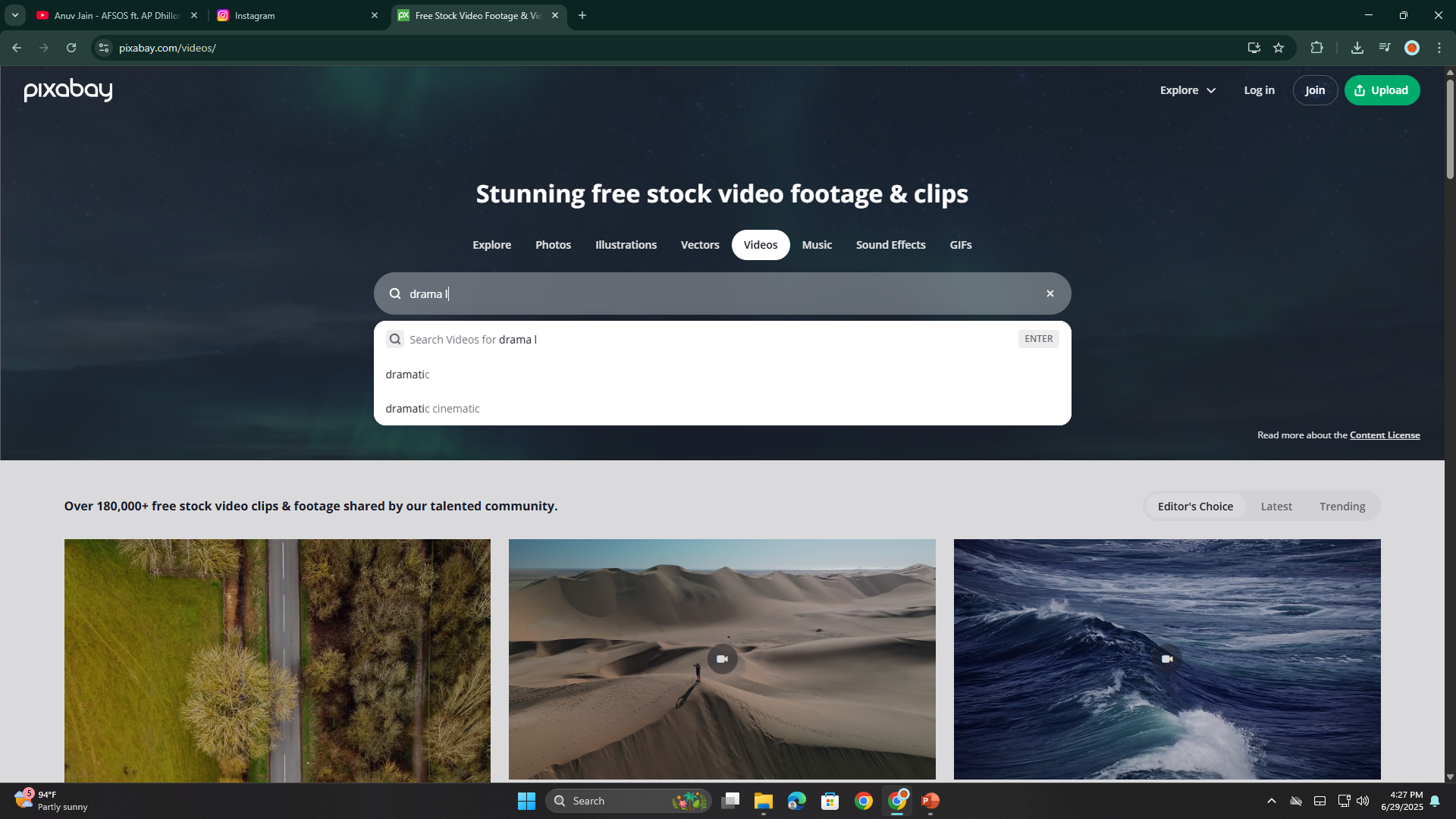Open Chrome downloads icon
Screen dimensions: 1456x819
(x=1357, y=48)
